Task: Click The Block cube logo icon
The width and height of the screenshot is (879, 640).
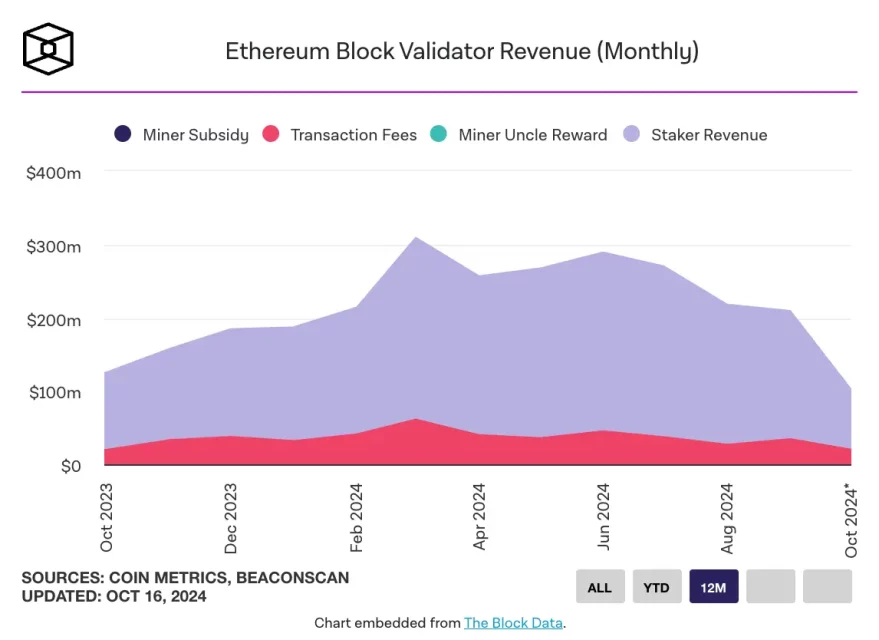Action: coord(46,46)
